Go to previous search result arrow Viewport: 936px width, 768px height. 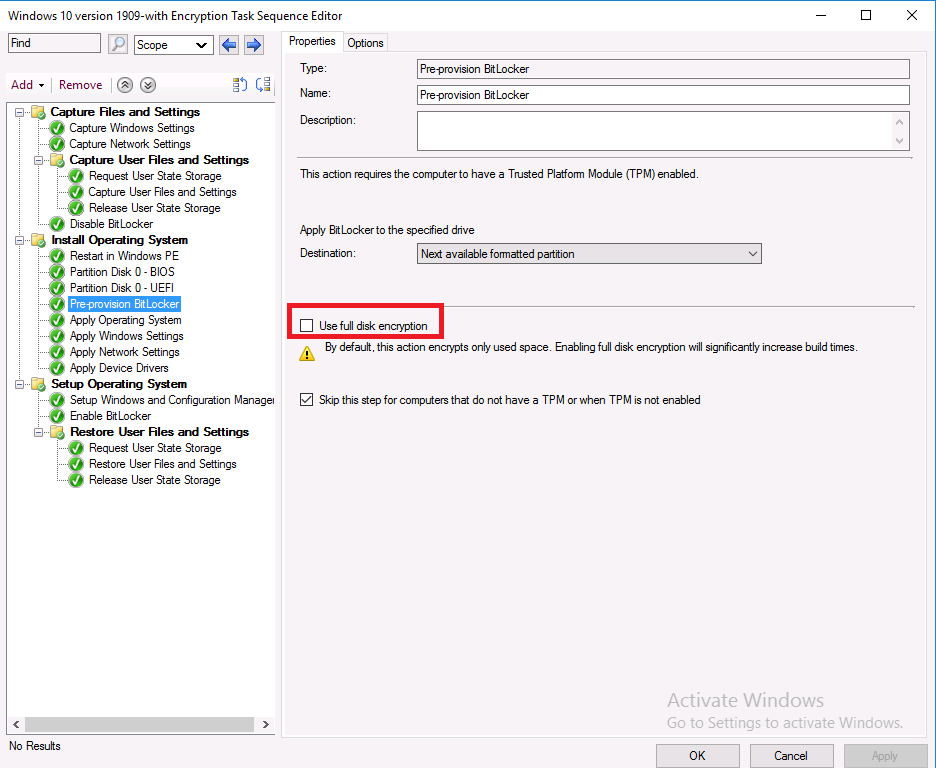229,45
